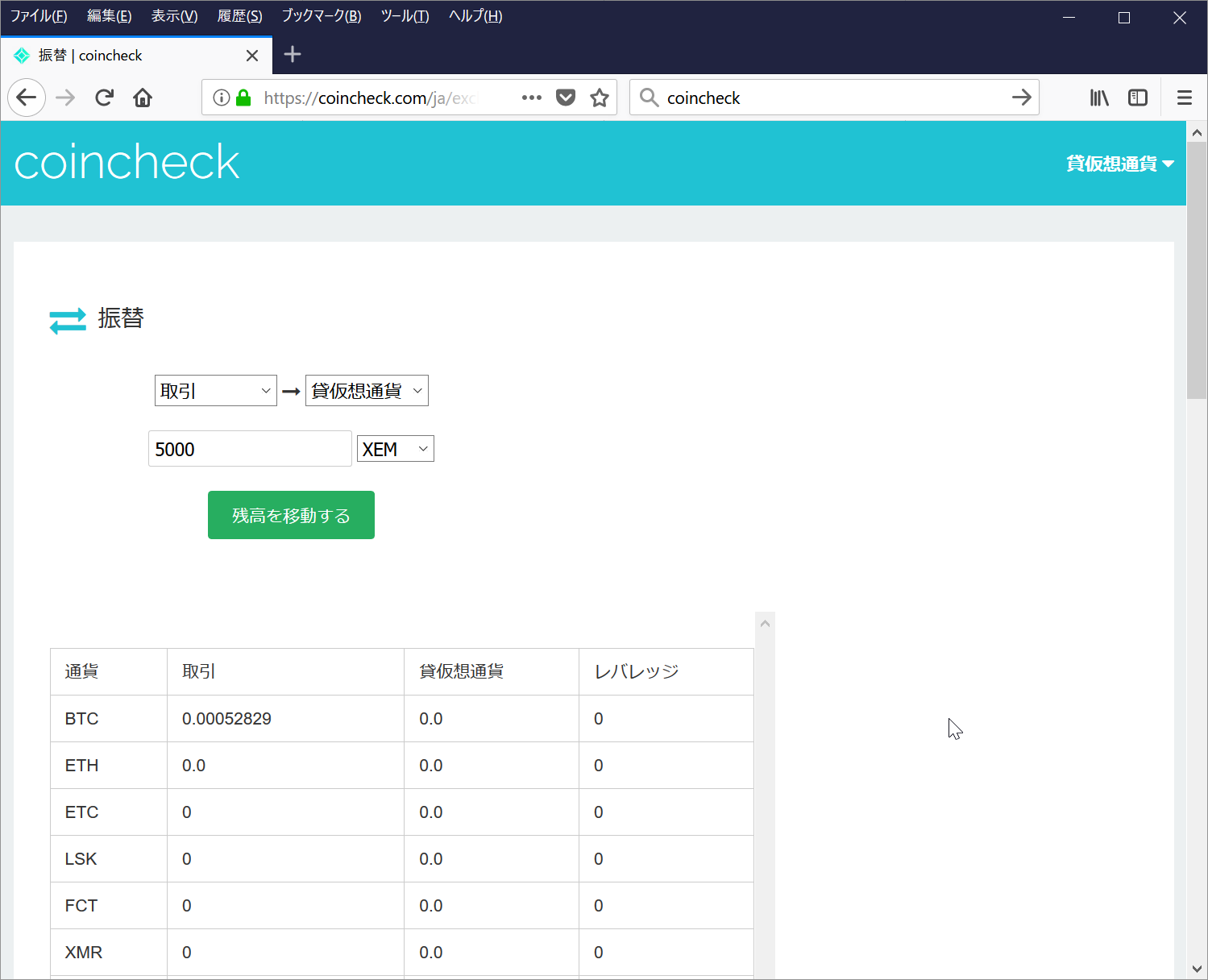Click the search magnifier icon
The image size is (1208, 980).
click(x=649, y=98)
